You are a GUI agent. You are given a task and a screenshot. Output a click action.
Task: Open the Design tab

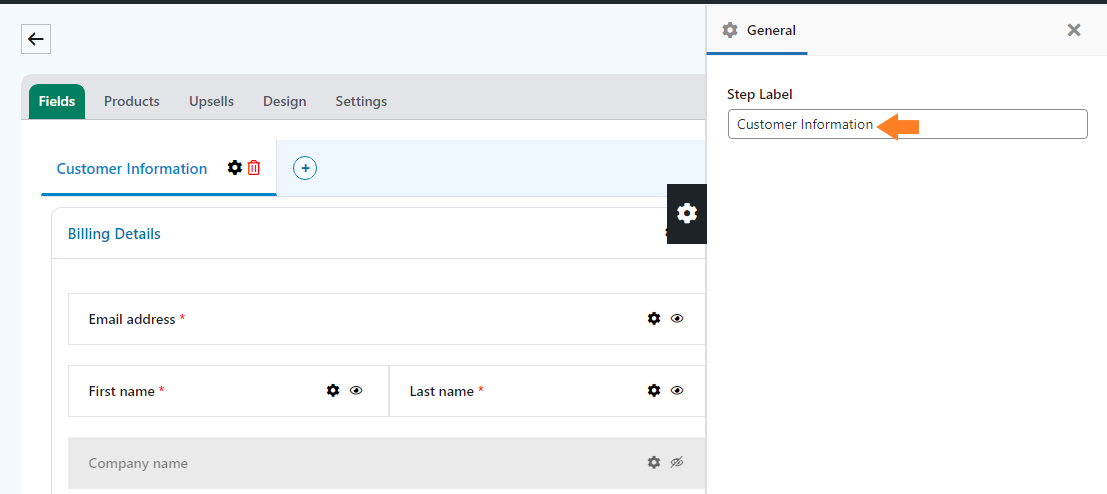[x=285, y=102]
